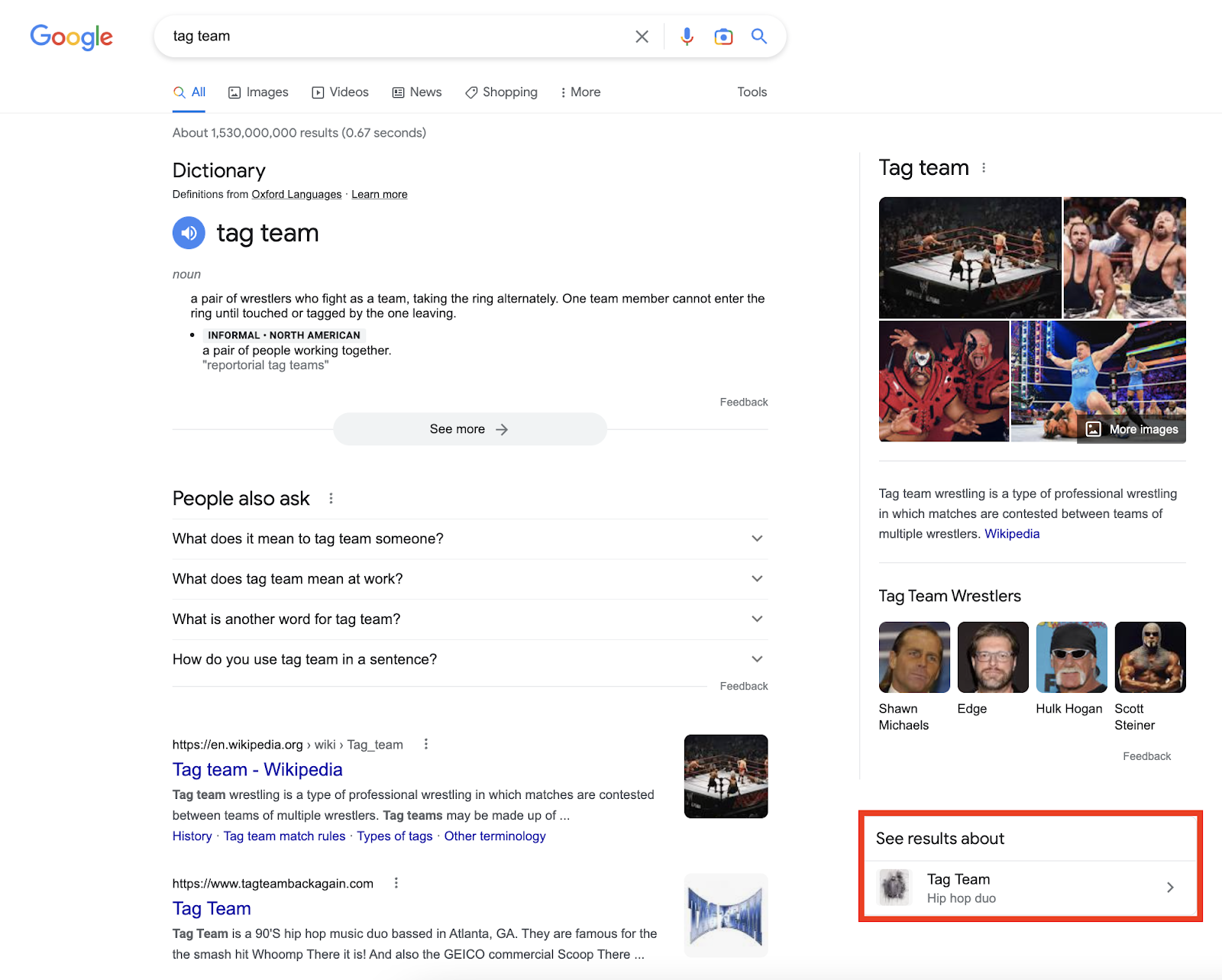1222x980 pixels.
Task: Select the Scott Steiner wrestler card
Action: pos(1150,677)
